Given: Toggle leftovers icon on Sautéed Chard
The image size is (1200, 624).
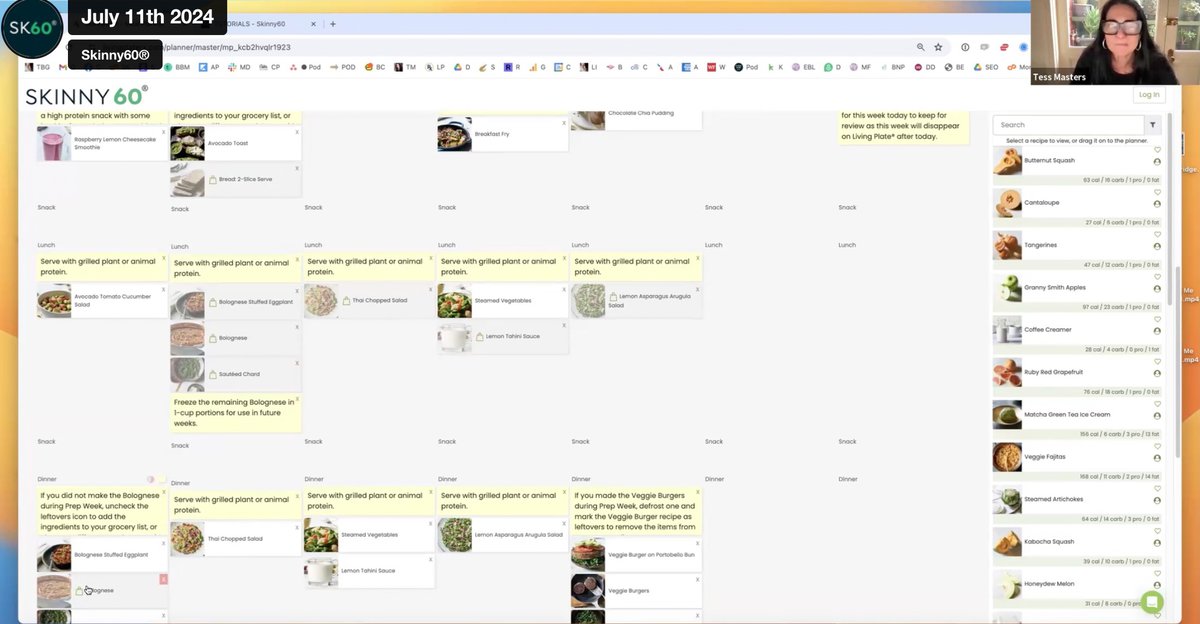Looking at the screenshot, I should 213,374.
